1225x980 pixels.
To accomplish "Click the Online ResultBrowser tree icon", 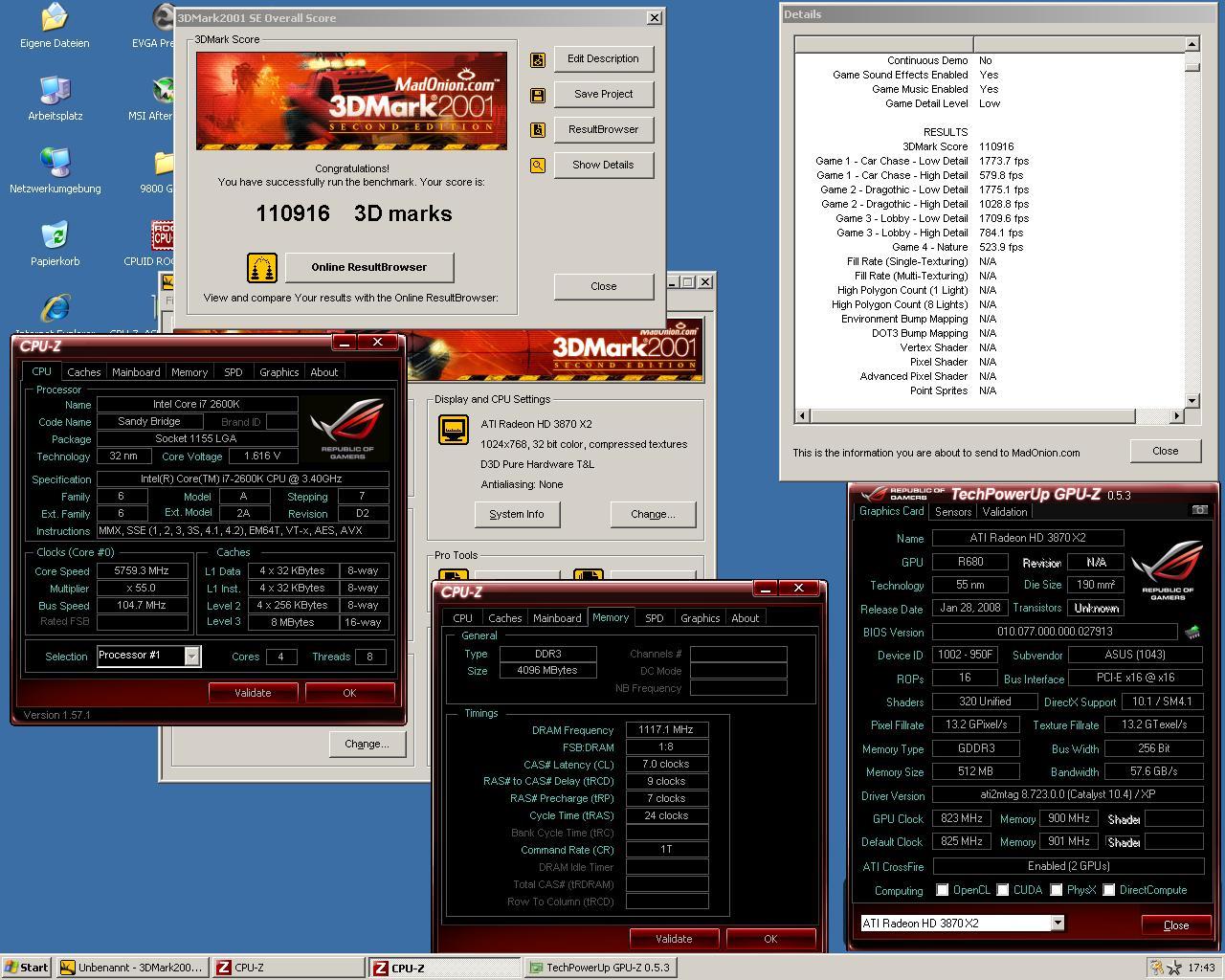I will [261, 268].
